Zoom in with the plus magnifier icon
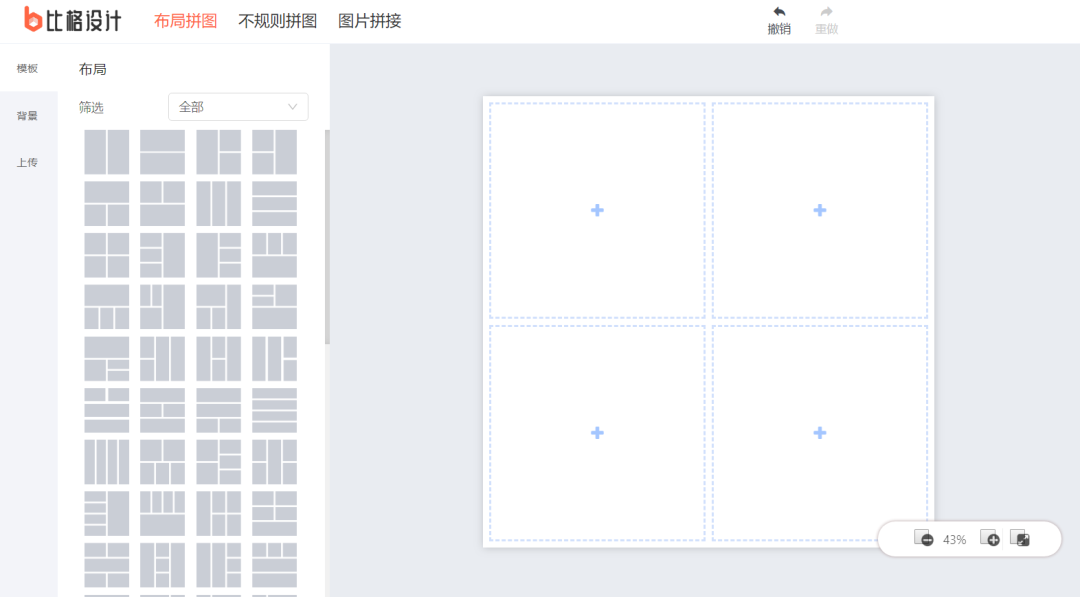This screenshot has height=597, width=1080. click(x=990, y=538)
